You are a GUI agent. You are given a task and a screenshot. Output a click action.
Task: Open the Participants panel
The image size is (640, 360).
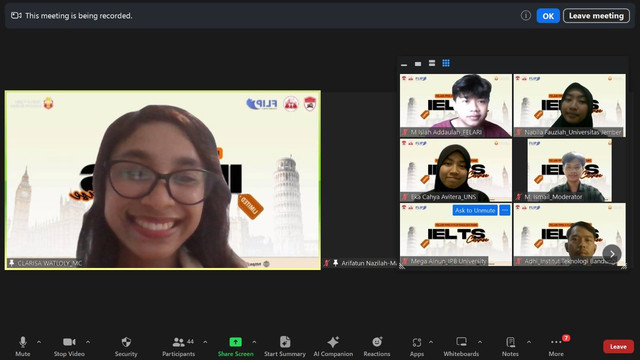(178, 347)
